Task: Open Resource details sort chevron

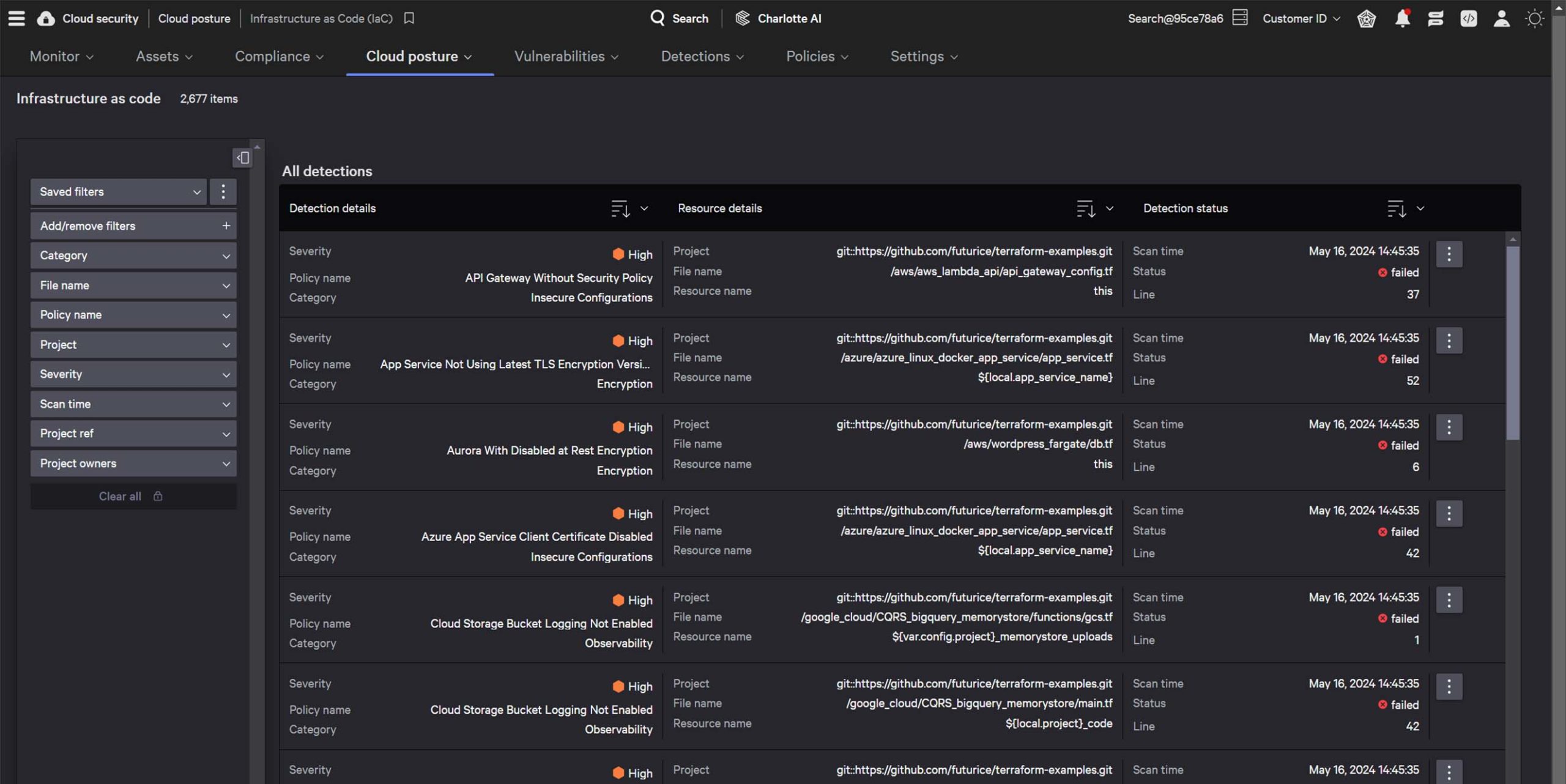Action: 1110,209
